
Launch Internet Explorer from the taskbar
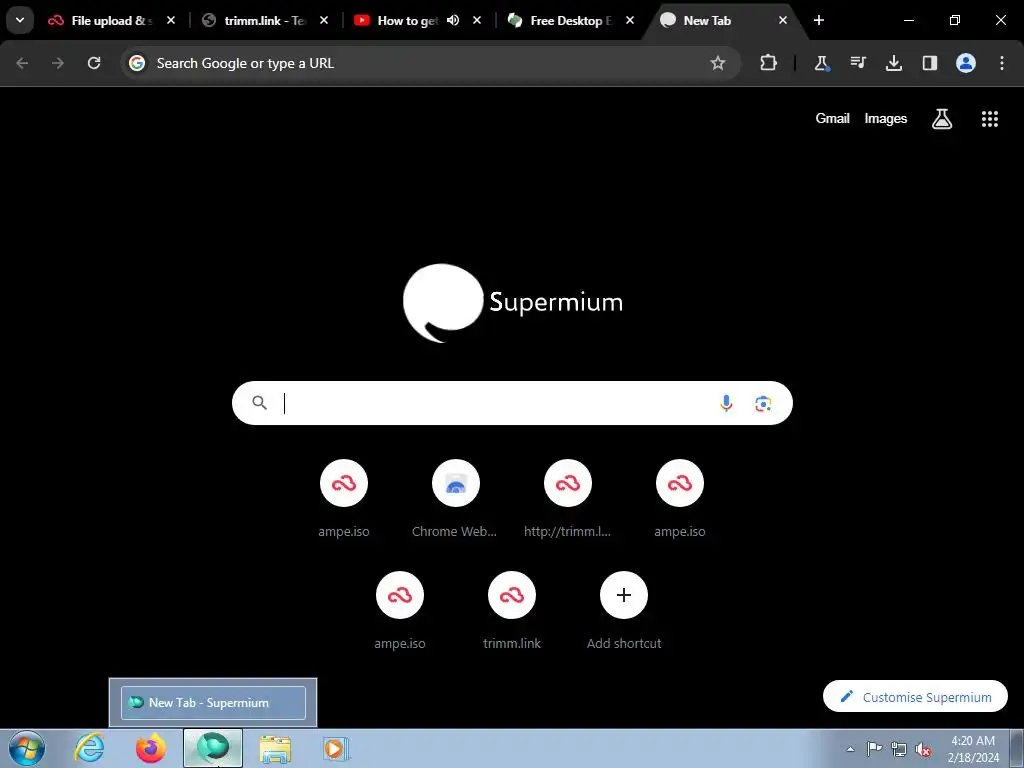[89, 748]
